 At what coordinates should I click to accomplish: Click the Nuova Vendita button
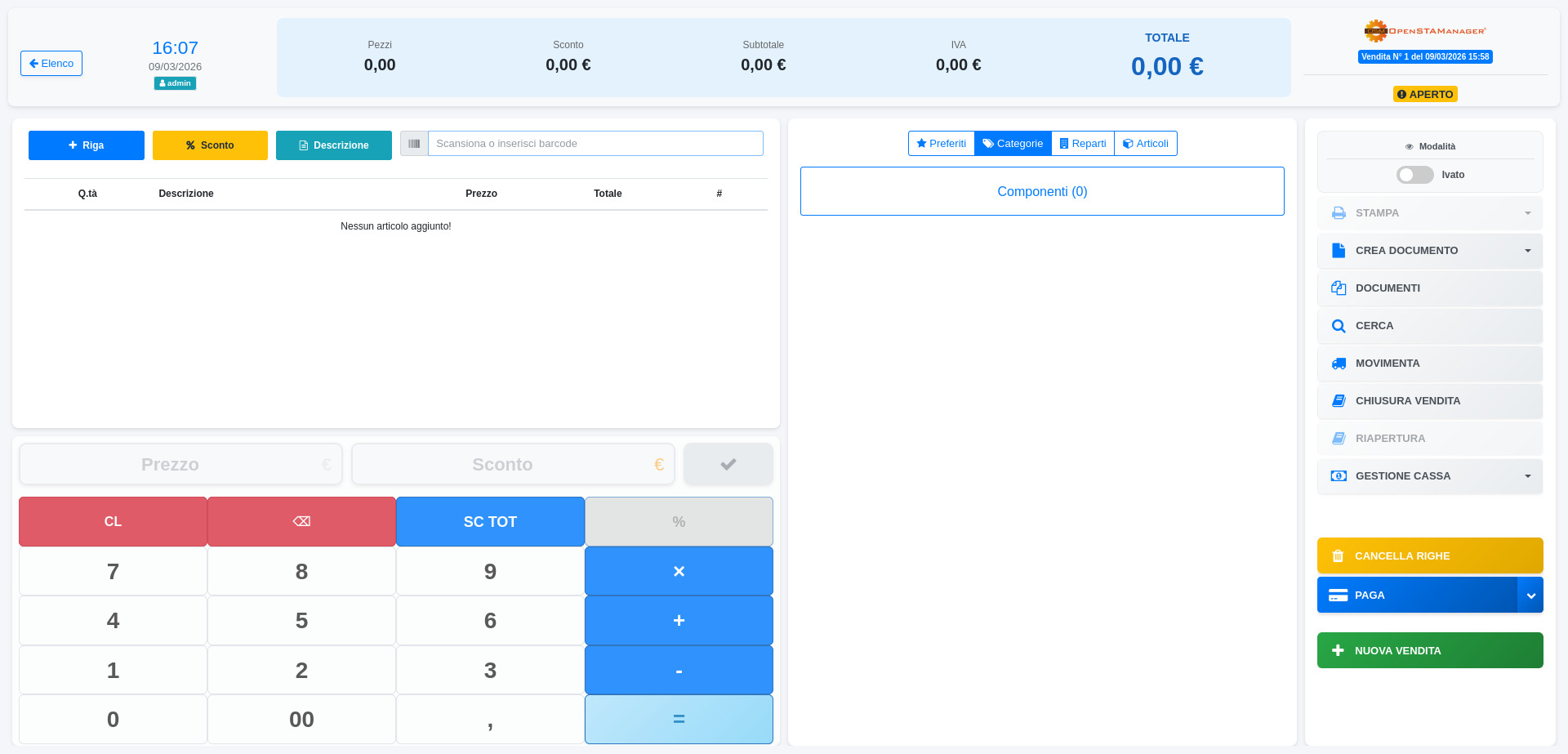point(1429,650)
